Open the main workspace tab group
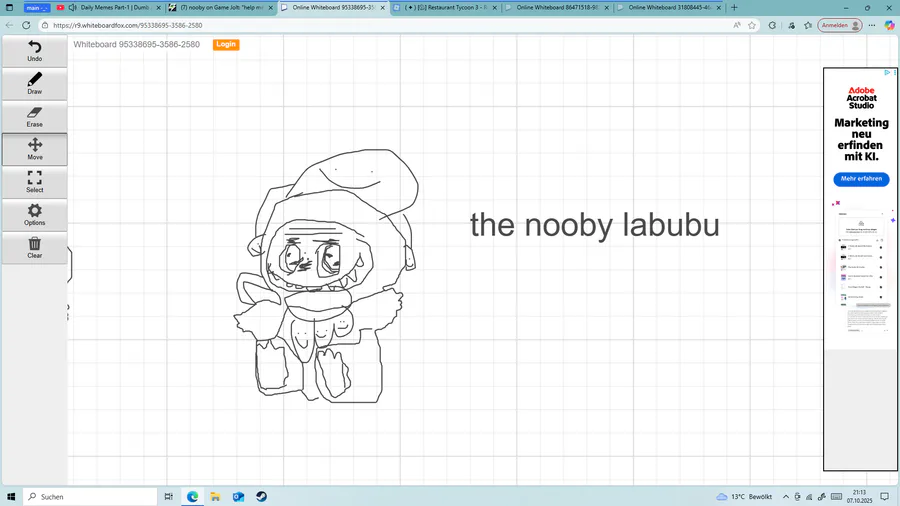 pos(37,7)
